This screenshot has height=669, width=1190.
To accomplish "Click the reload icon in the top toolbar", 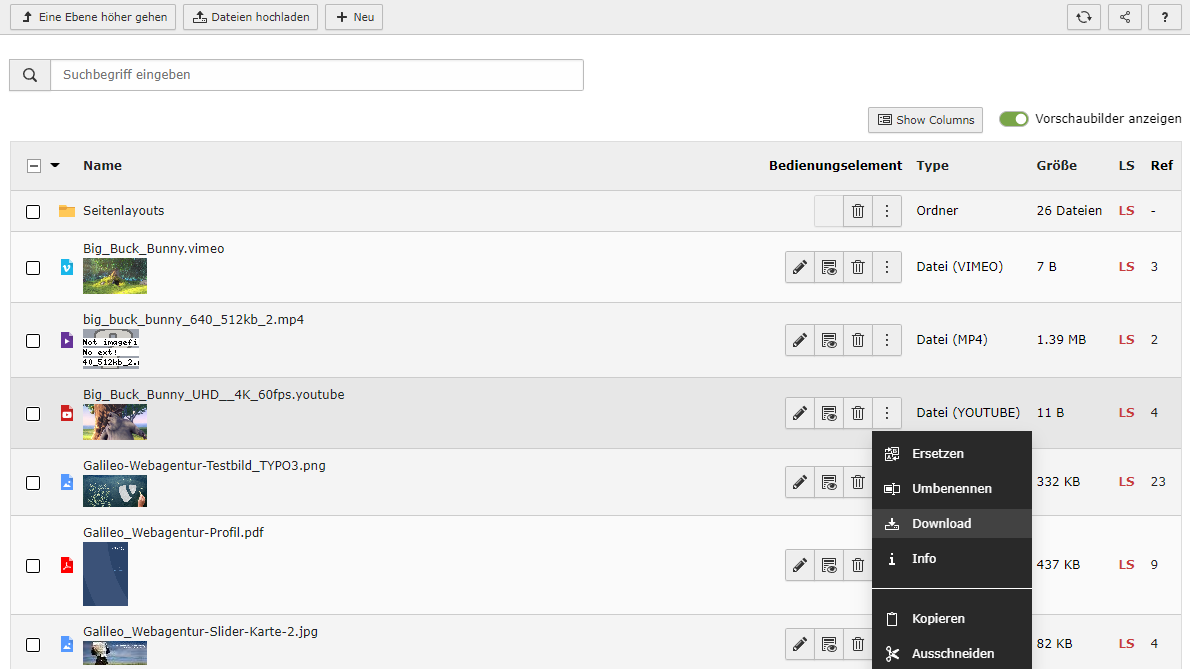I will click(1084, 17).
